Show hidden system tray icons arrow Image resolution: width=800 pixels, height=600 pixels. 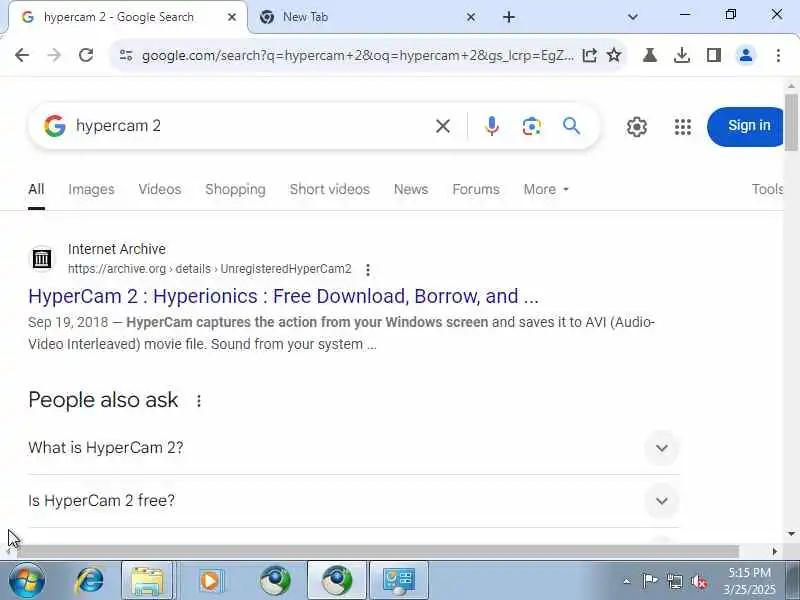tap(627, 581)
